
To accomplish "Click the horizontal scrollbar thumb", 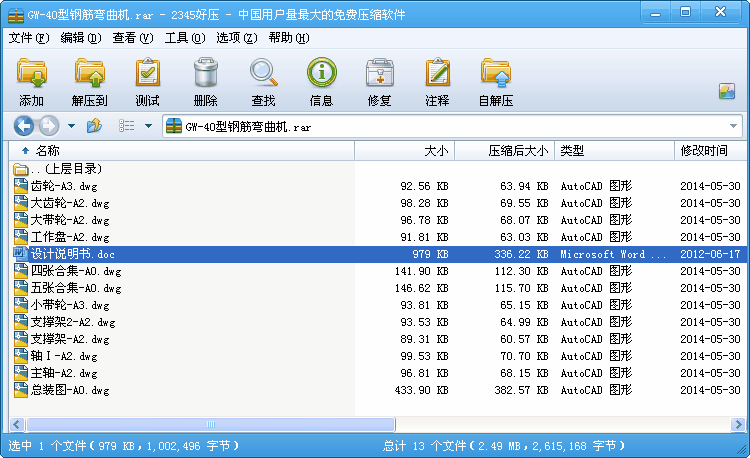I will pos(211,424).
